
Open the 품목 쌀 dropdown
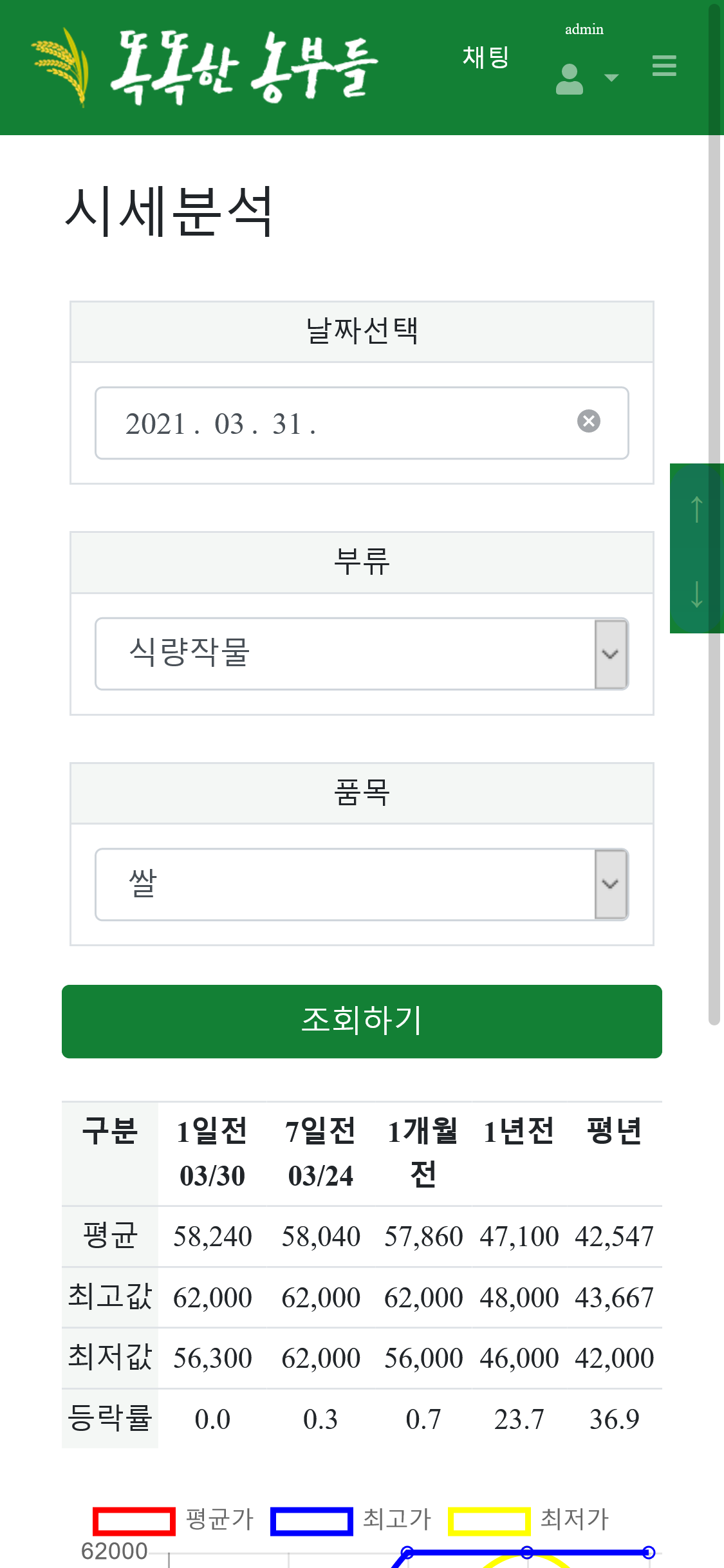pos(362,884)
